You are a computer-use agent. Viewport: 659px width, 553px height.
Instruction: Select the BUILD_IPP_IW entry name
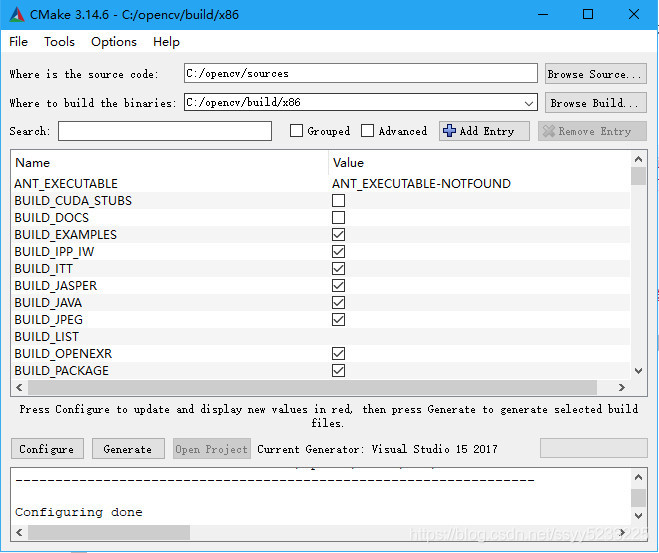click(x=54, y=252)
